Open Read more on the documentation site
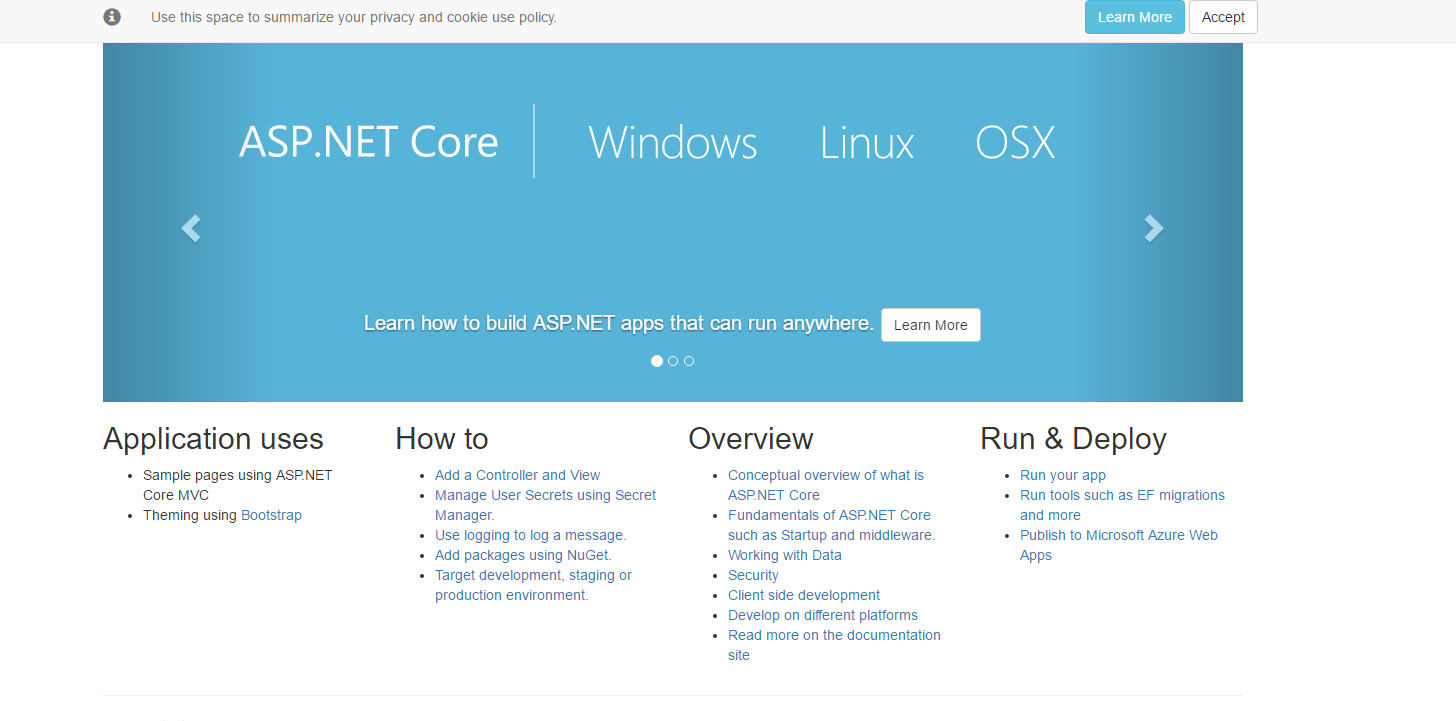The width and height of the screenshot is (1456, 721). [x=834, y=645]
